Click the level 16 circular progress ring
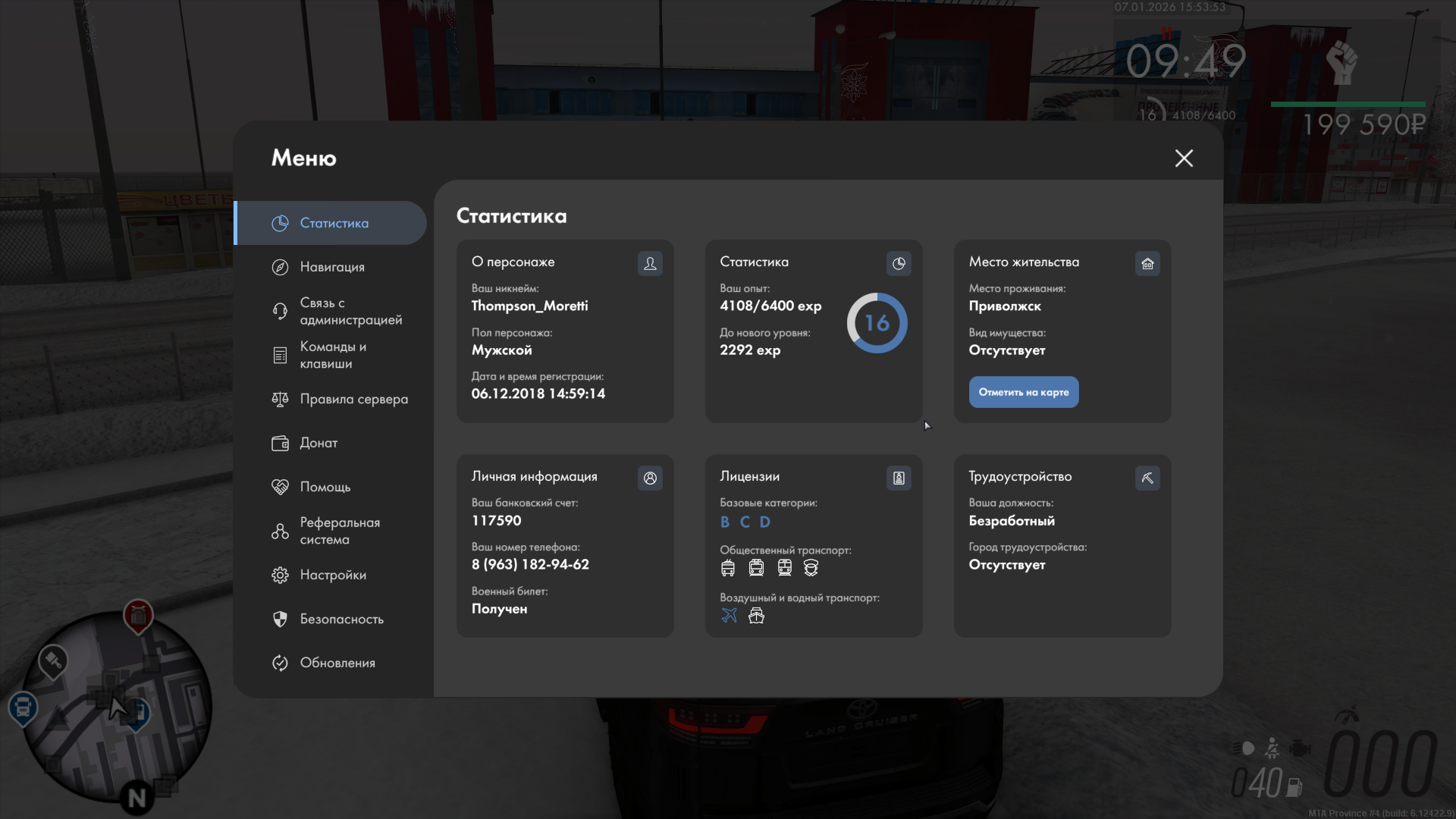The image size is (1456, 819). point(877,323)
